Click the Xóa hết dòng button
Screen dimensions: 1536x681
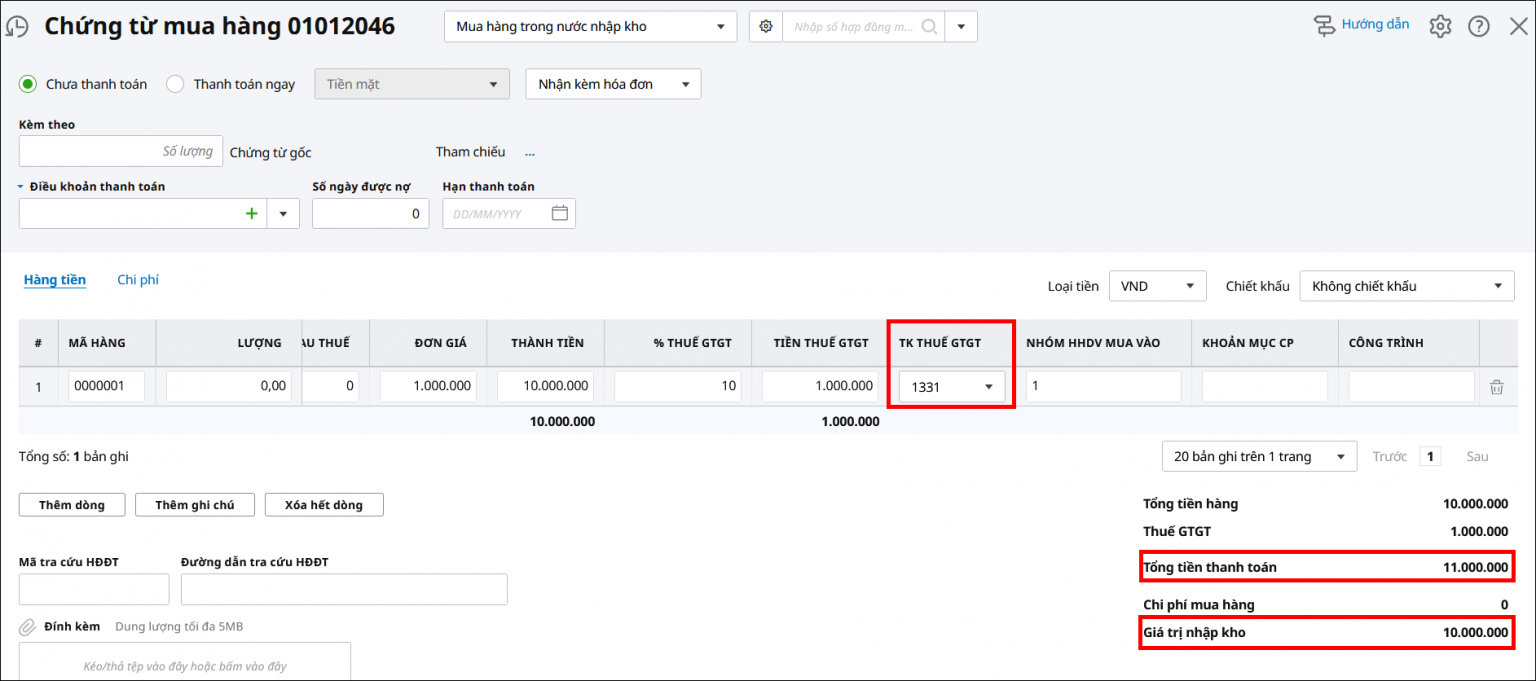pyautogui.click(x=324, y=505)
